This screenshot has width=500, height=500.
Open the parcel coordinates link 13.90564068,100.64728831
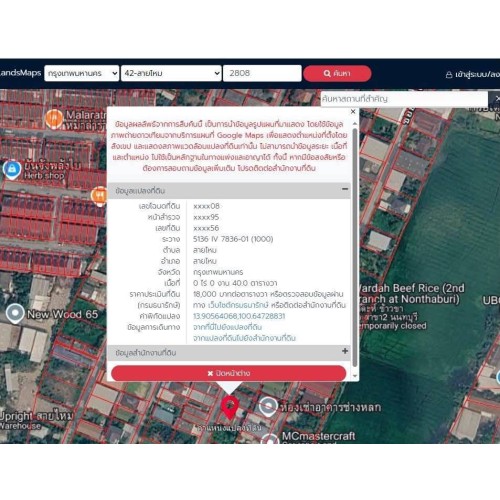click(x=239, y=316)
